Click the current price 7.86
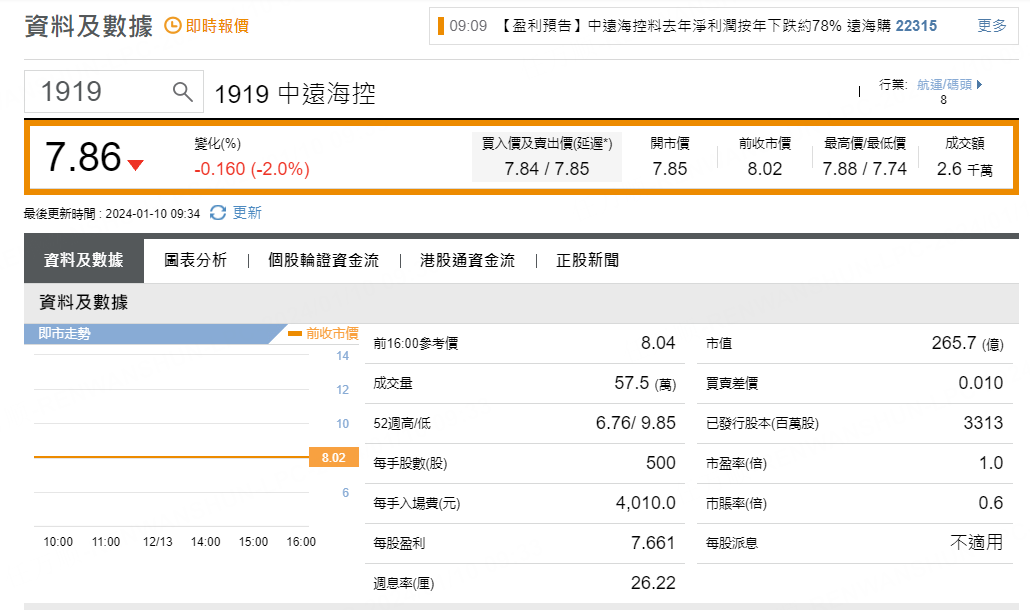Viewport: 1030px width, 610px height. pos(83,158)
